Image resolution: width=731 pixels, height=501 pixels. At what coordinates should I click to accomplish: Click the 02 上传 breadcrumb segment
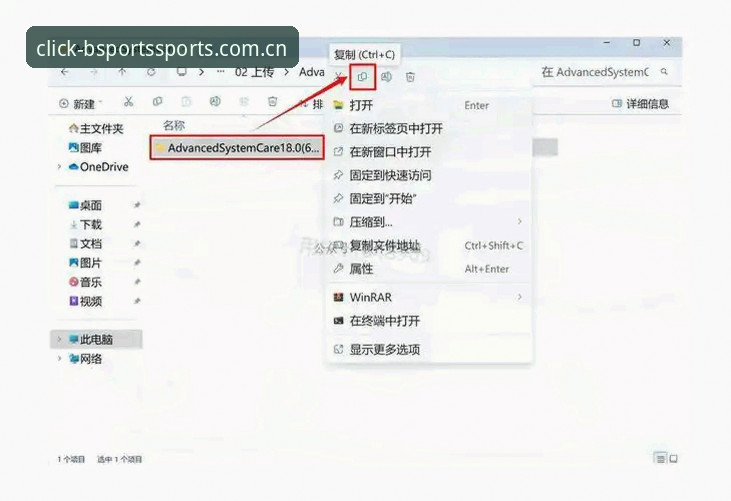254,72
